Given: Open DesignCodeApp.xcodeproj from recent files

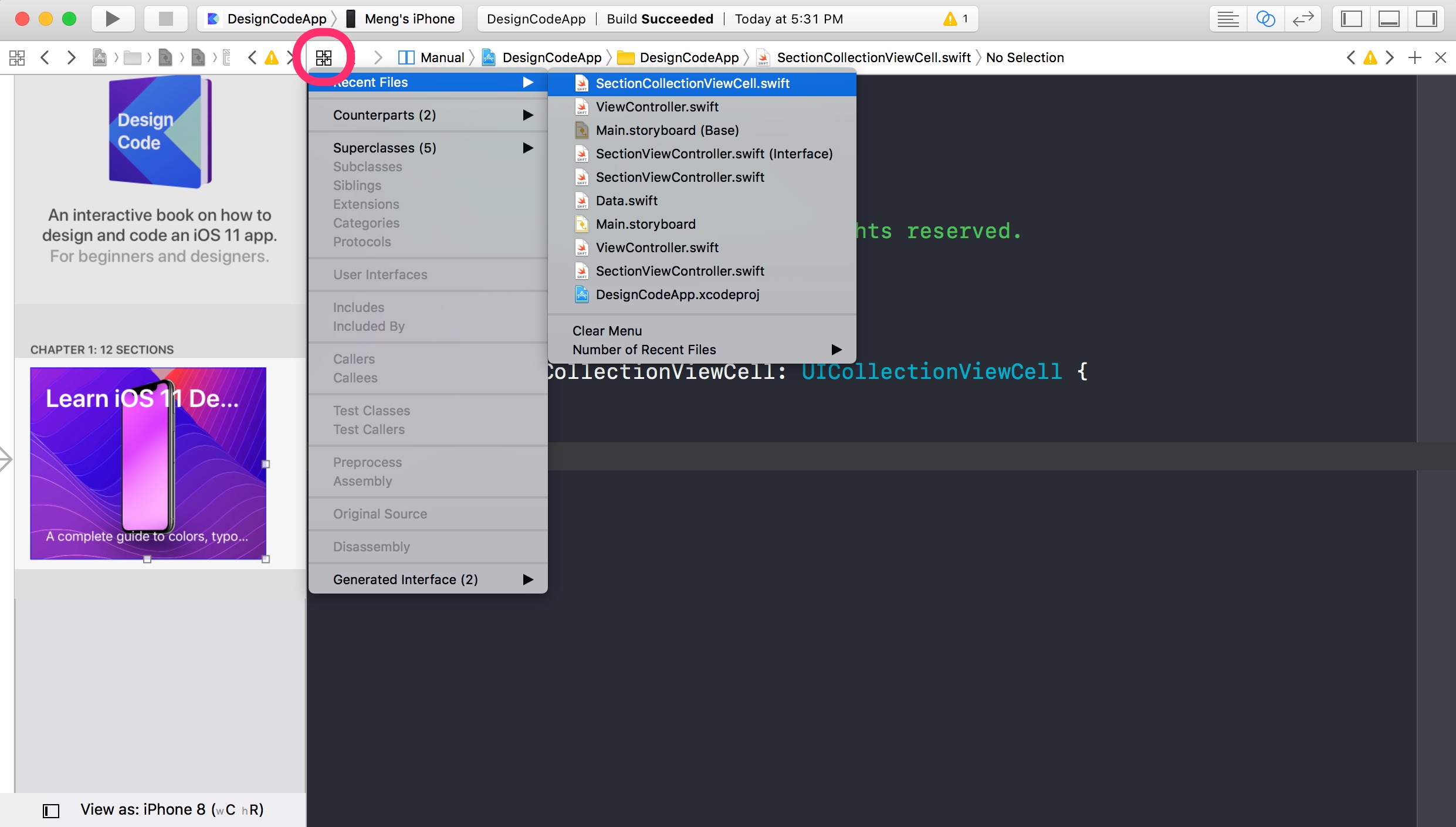Looking at the screenshot, I should (x=702, y=294).
